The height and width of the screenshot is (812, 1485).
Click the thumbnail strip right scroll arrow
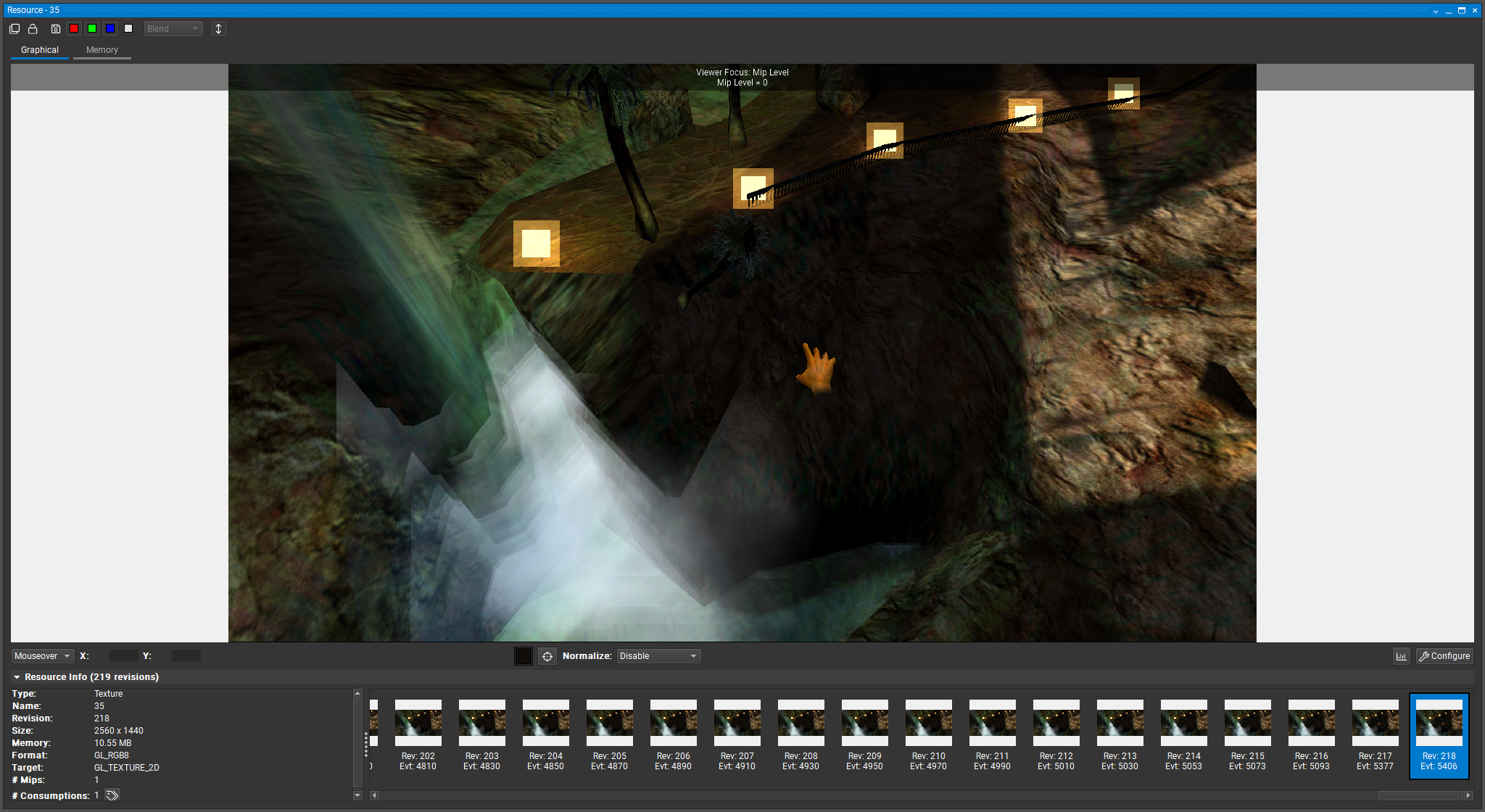[x=1468, y=795]
